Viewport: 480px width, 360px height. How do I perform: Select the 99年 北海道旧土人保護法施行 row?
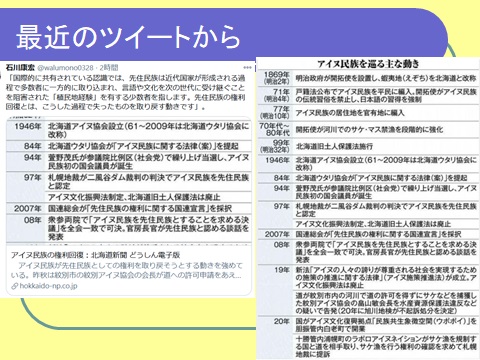[368, 146]
